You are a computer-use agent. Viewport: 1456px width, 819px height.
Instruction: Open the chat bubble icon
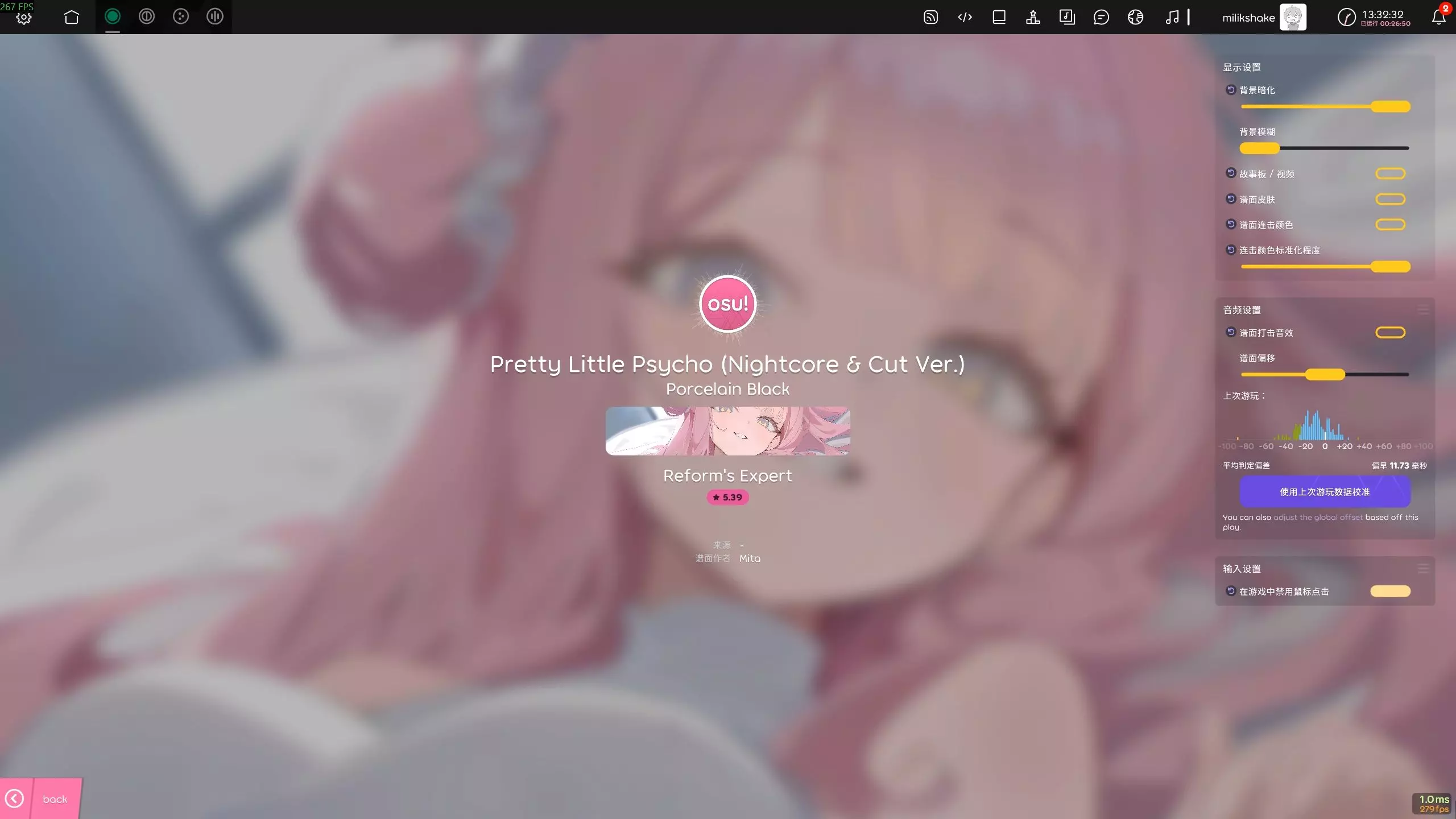point(1101,17)
